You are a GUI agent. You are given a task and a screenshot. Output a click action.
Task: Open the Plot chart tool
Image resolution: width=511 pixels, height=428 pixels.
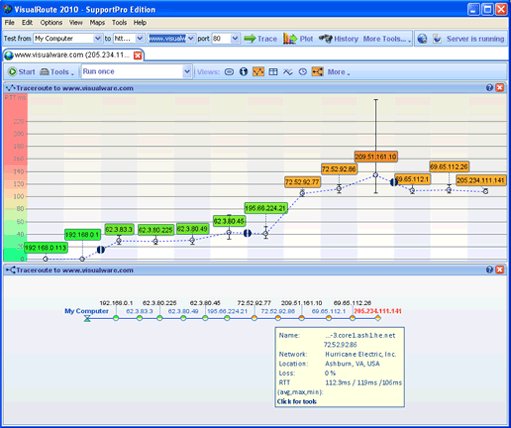pos(298,39)
